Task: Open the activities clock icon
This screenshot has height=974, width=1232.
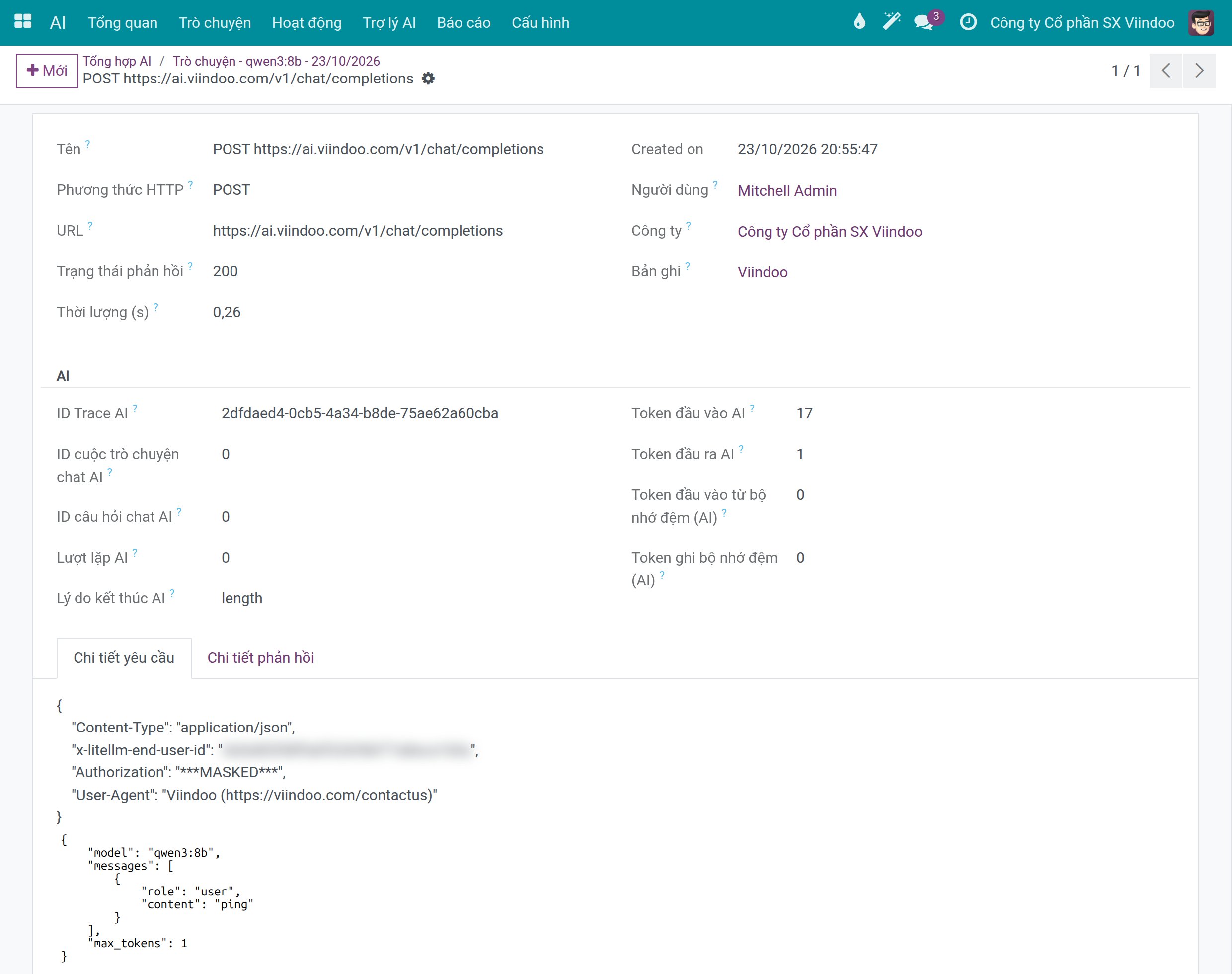Action: click(x=968, y=22)
